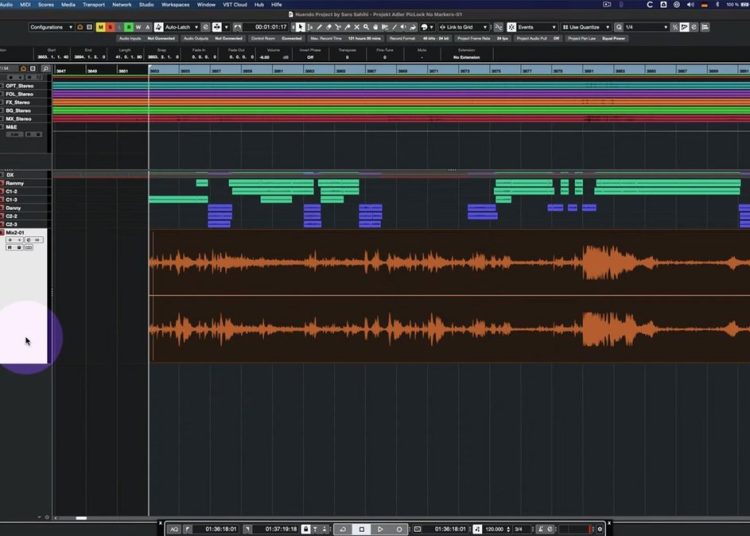Viewport: 750px width, 536px height.
Task: Open the Link to Grid snap dropdown
Action: (x=463, y=27)
